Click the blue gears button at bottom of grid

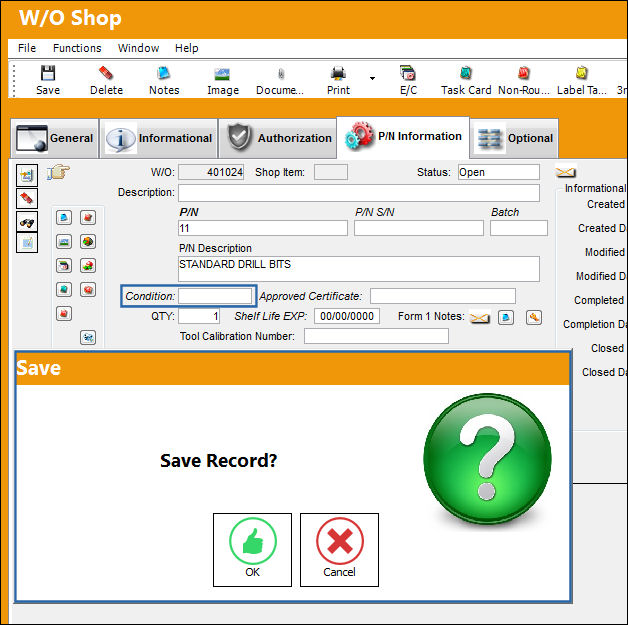click(x=88, y=338)
